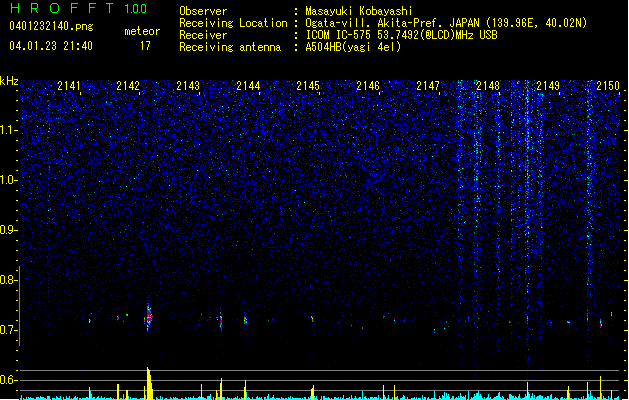Click the Receiver label

pyautogui.click(x=203, y=35)
